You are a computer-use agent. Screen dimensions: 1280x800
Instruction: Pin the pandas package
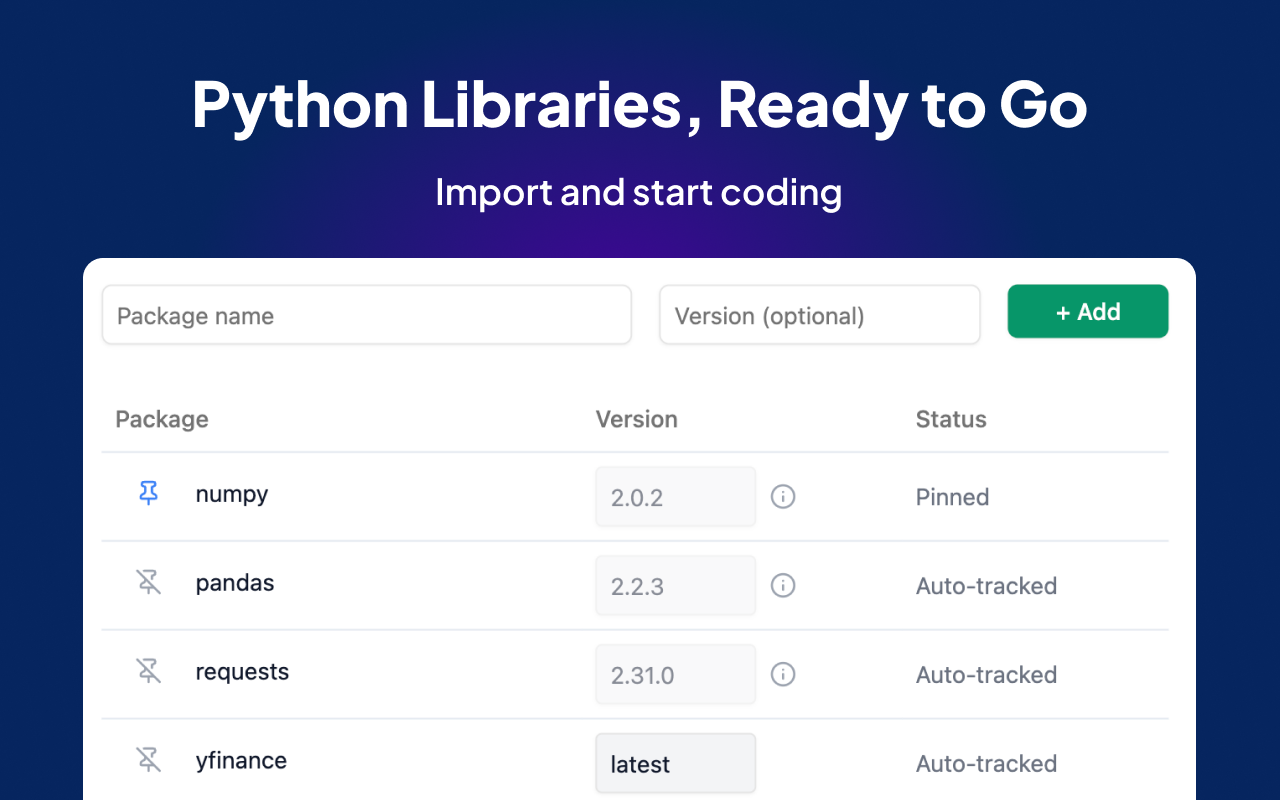pos(148,582)
